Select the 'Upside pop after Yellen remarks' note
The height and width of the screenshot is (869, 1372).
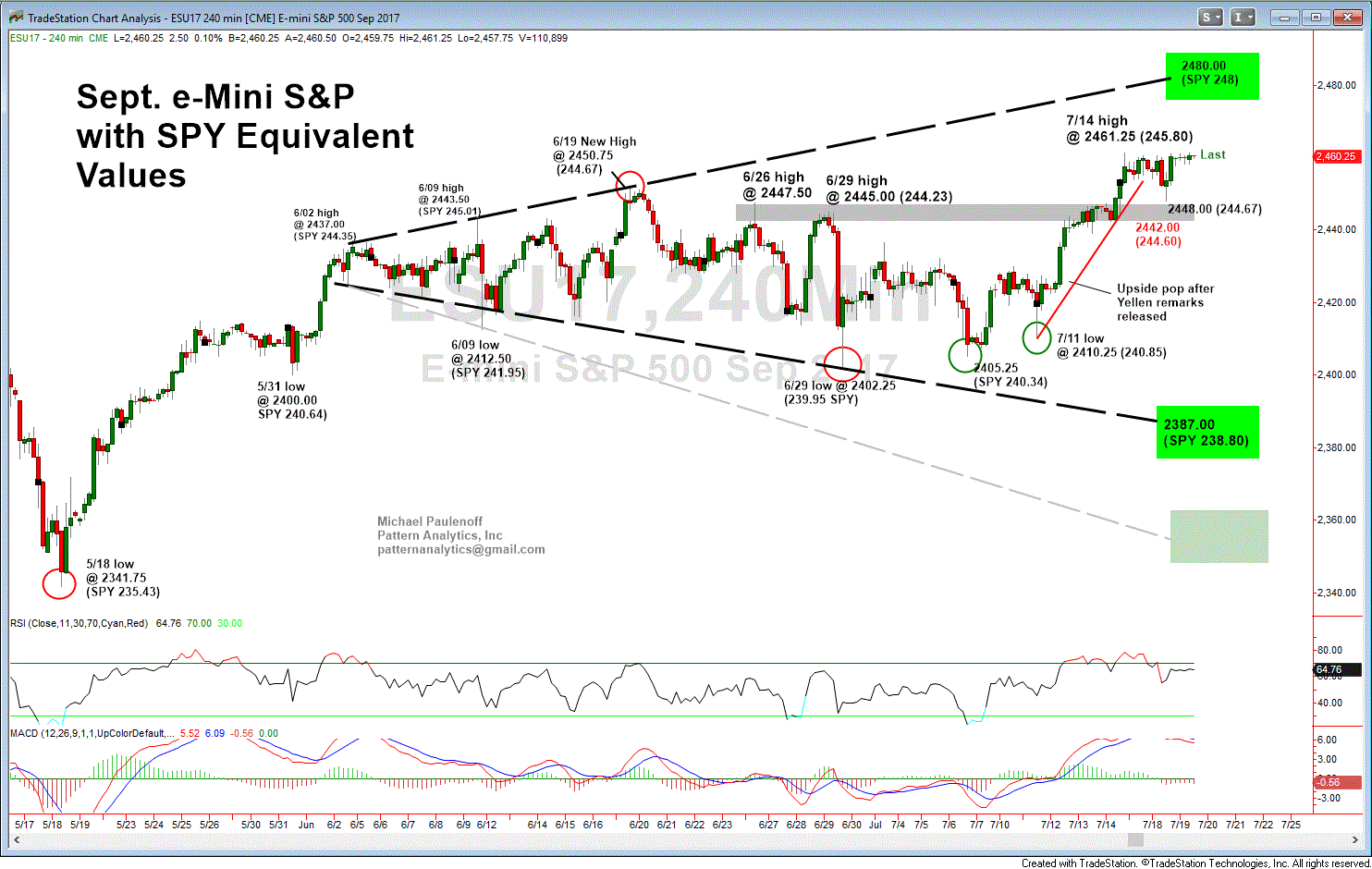1165,302
